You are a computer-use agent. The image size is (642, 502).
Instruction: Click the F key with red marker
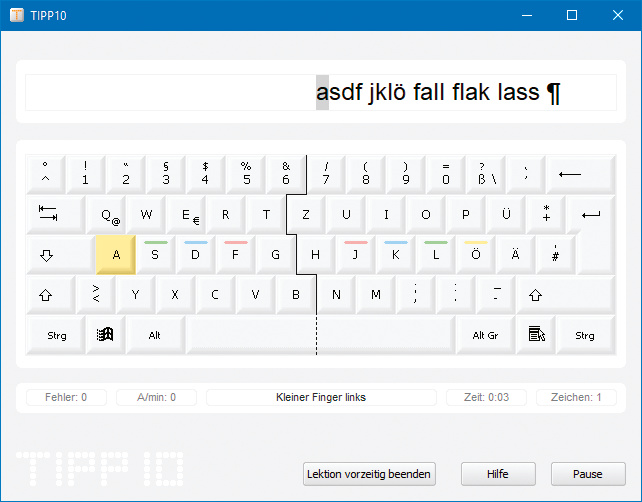[236, 255]
